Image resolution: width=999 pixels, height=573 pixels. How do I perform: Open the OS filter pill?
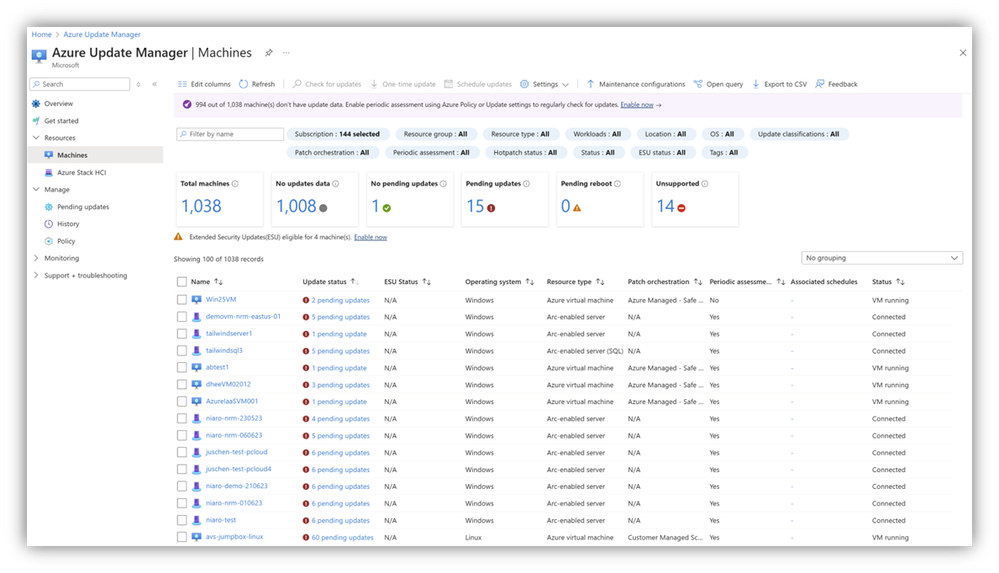pyautogui.click(x=722, y=134)
